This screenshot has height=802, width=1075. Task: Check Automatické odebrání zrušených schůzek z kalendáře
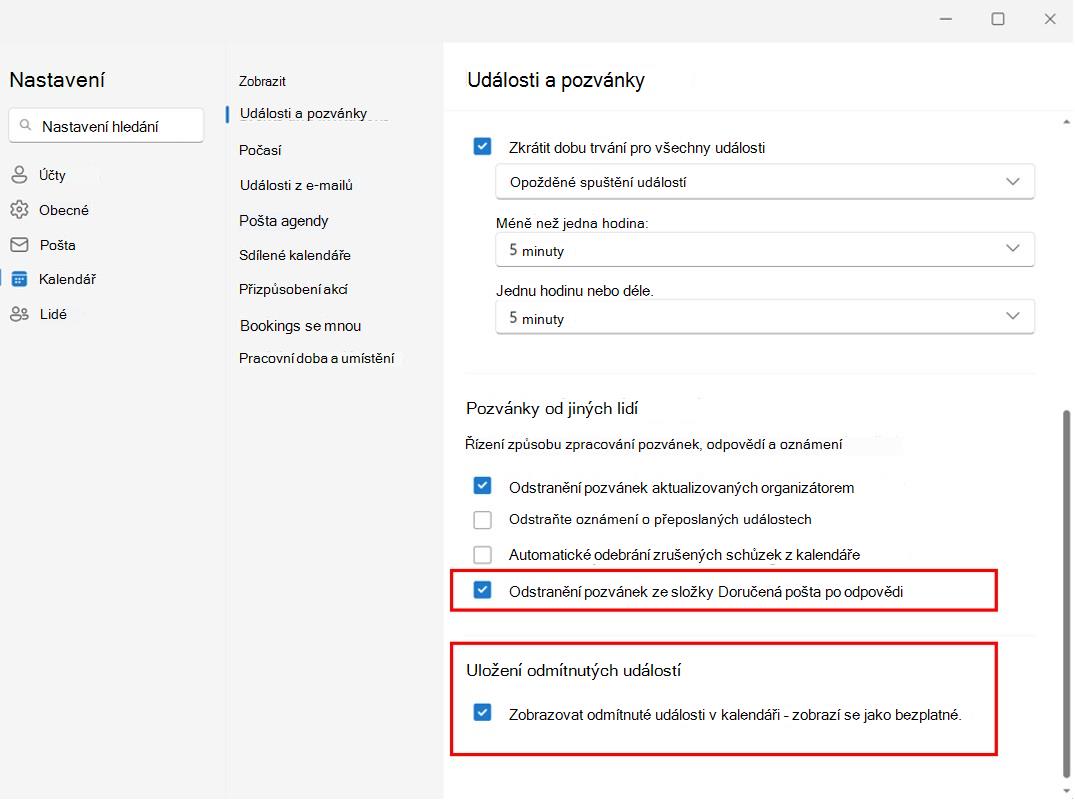coord(483,555)
